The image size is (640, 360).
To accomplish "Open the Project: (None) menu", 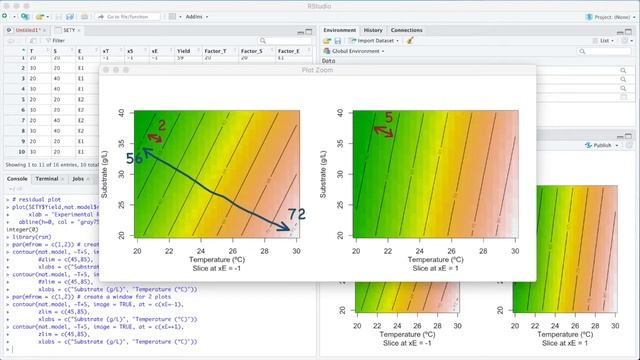I will coord(611,17).
